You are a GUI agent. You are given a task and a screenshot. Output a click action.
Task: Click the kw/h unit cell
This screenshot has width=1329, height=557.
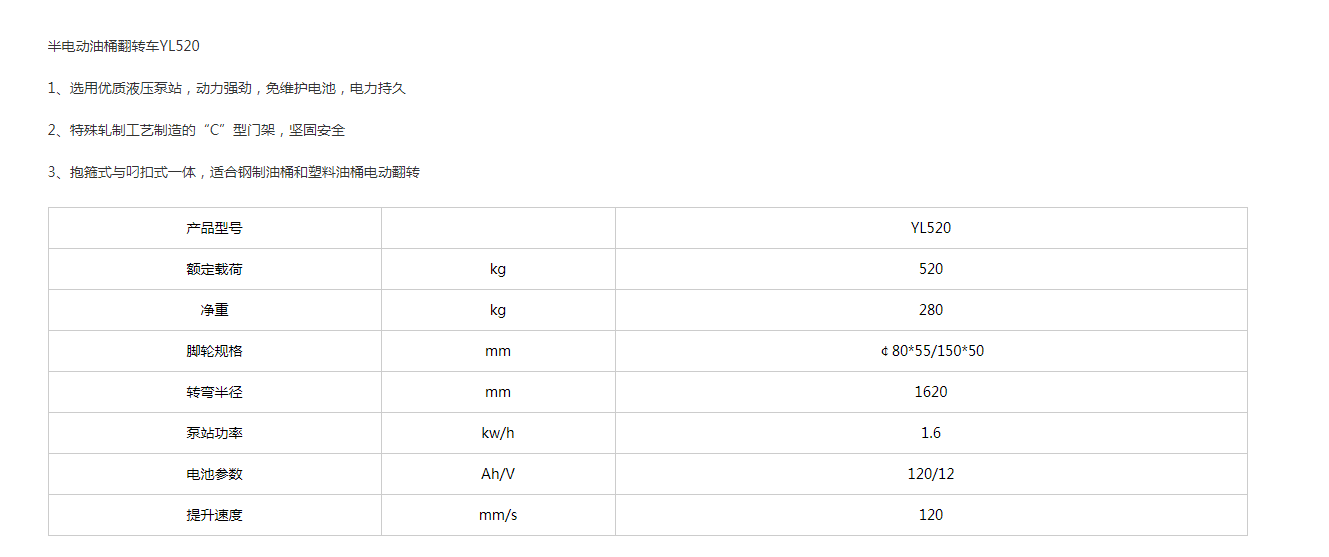[x=498, y=433]
